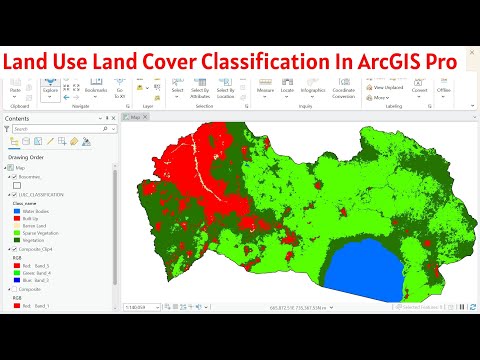Select the LULC_CLASSIFICATION layer name
This screenshot has width=480, height=360.
(x=41, y=195)
